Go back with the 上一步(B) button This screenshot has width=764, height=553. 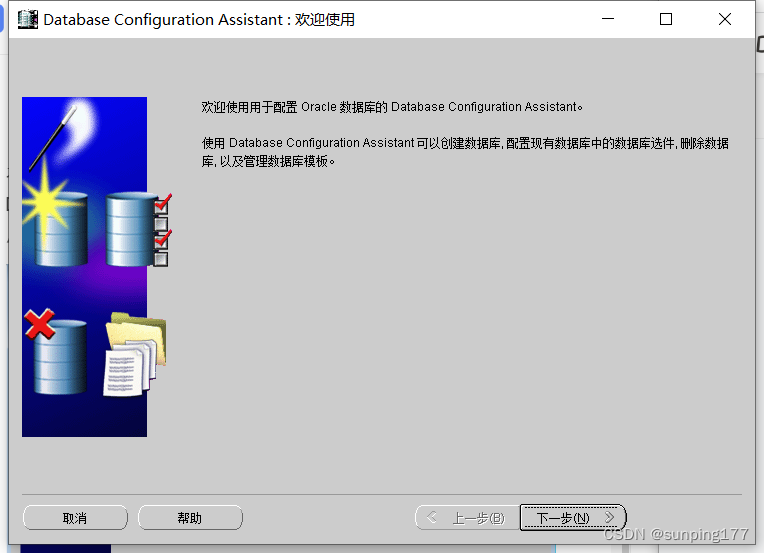point(467,517)
